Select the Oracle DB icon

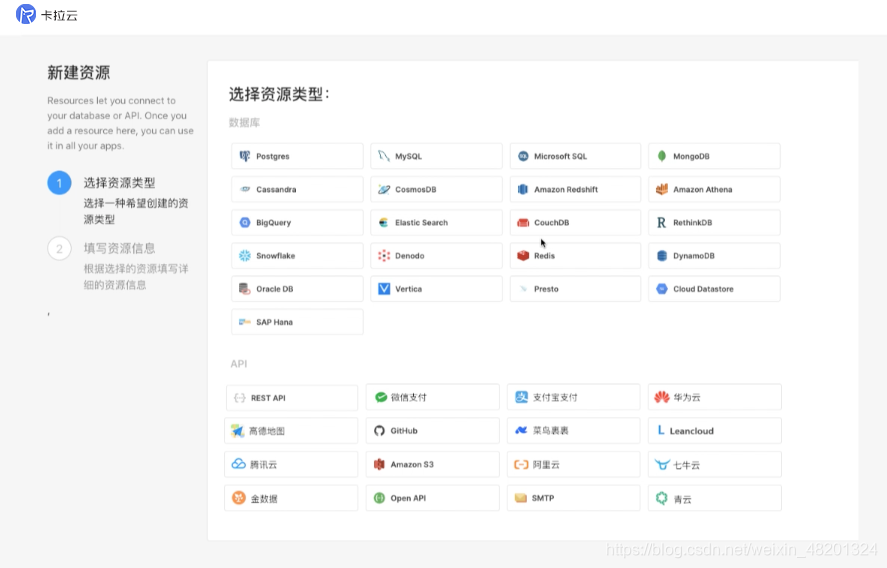(244, 289)
